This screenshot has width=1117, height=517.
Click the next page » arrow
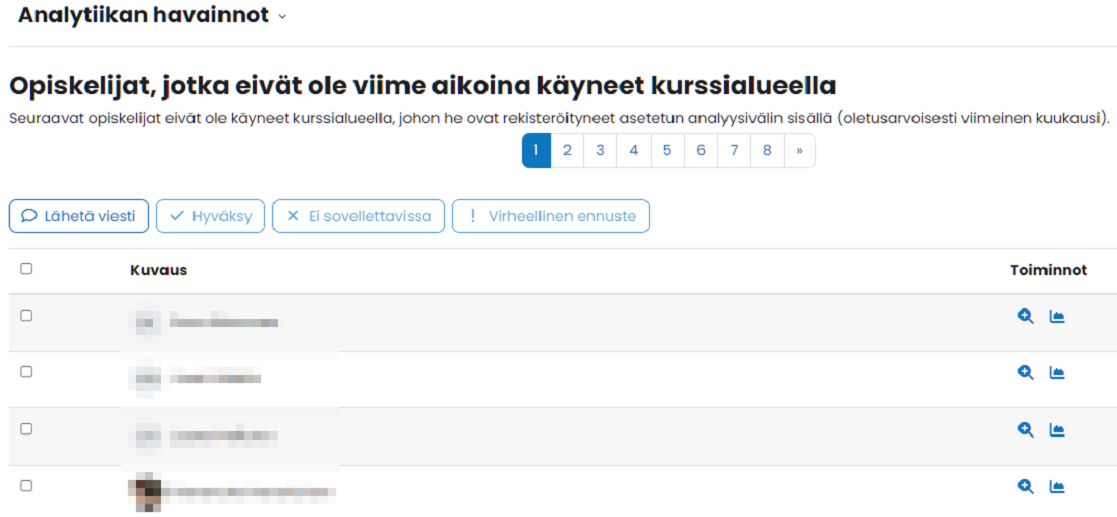click(800, 151)
